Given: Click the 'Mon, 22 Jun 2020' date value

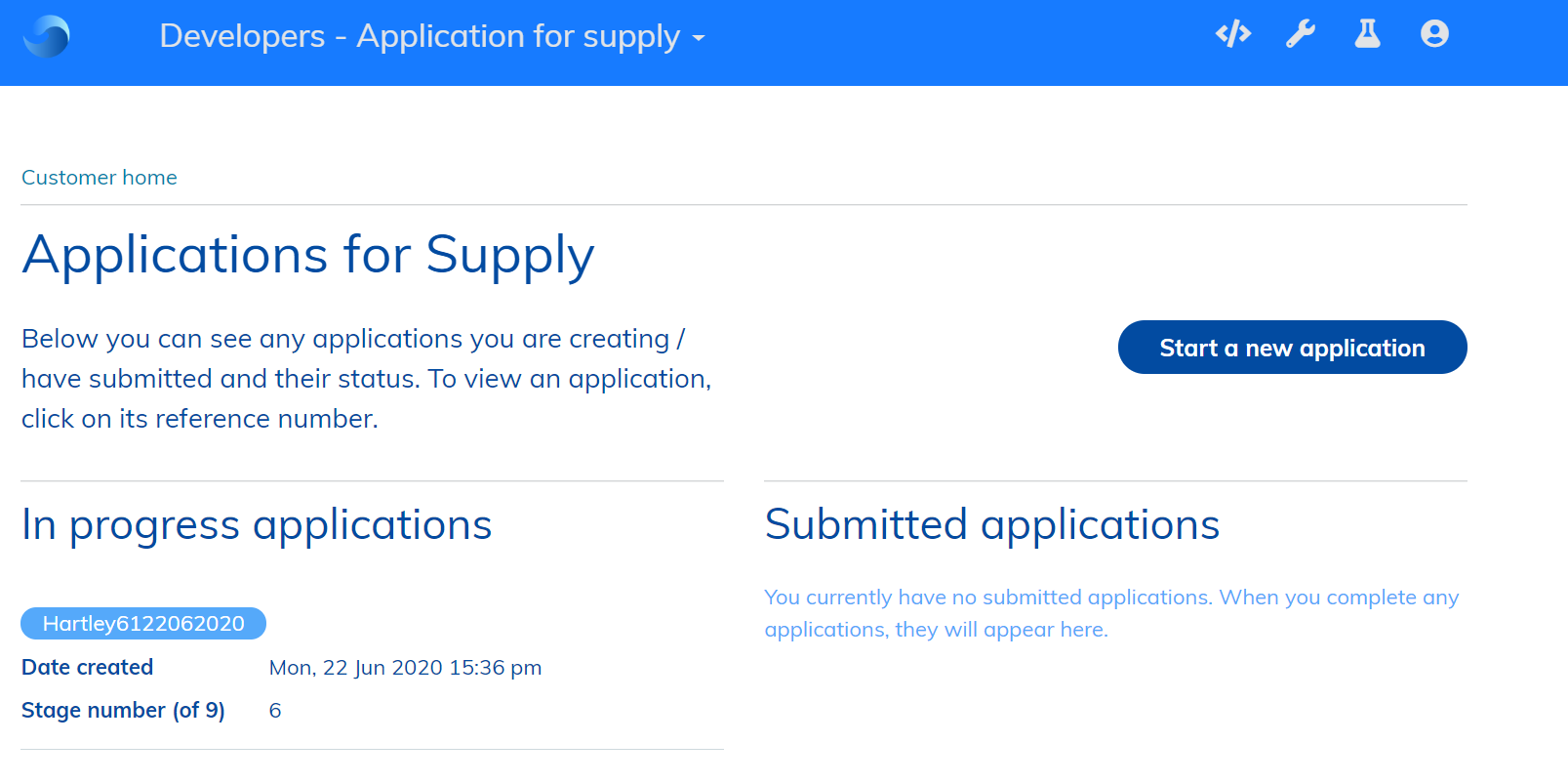Looking at the screenshot, I should 405,668.
